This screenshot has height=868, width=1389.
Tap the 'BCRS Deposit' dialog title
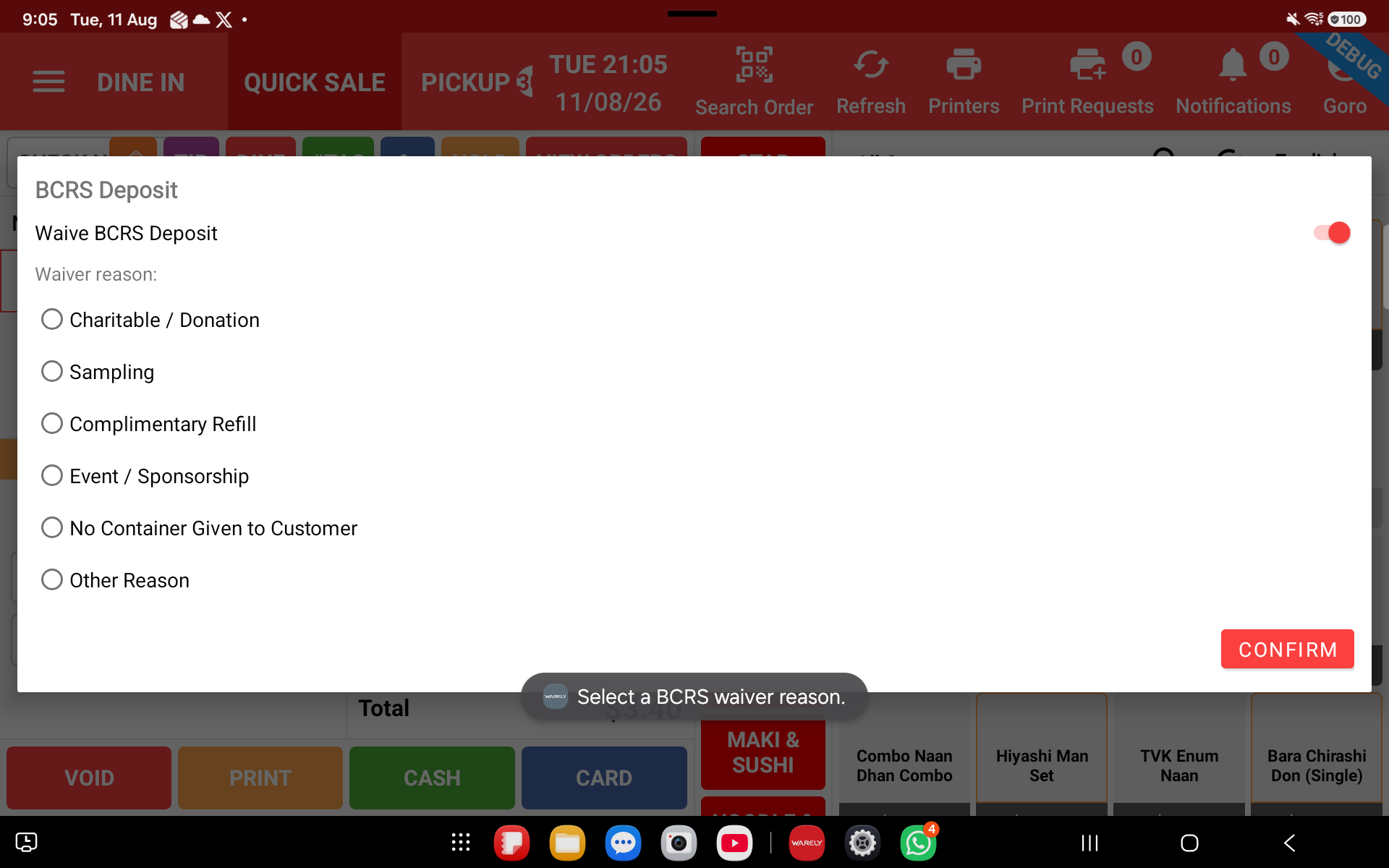pyautogui.click(x=106, y=190)
